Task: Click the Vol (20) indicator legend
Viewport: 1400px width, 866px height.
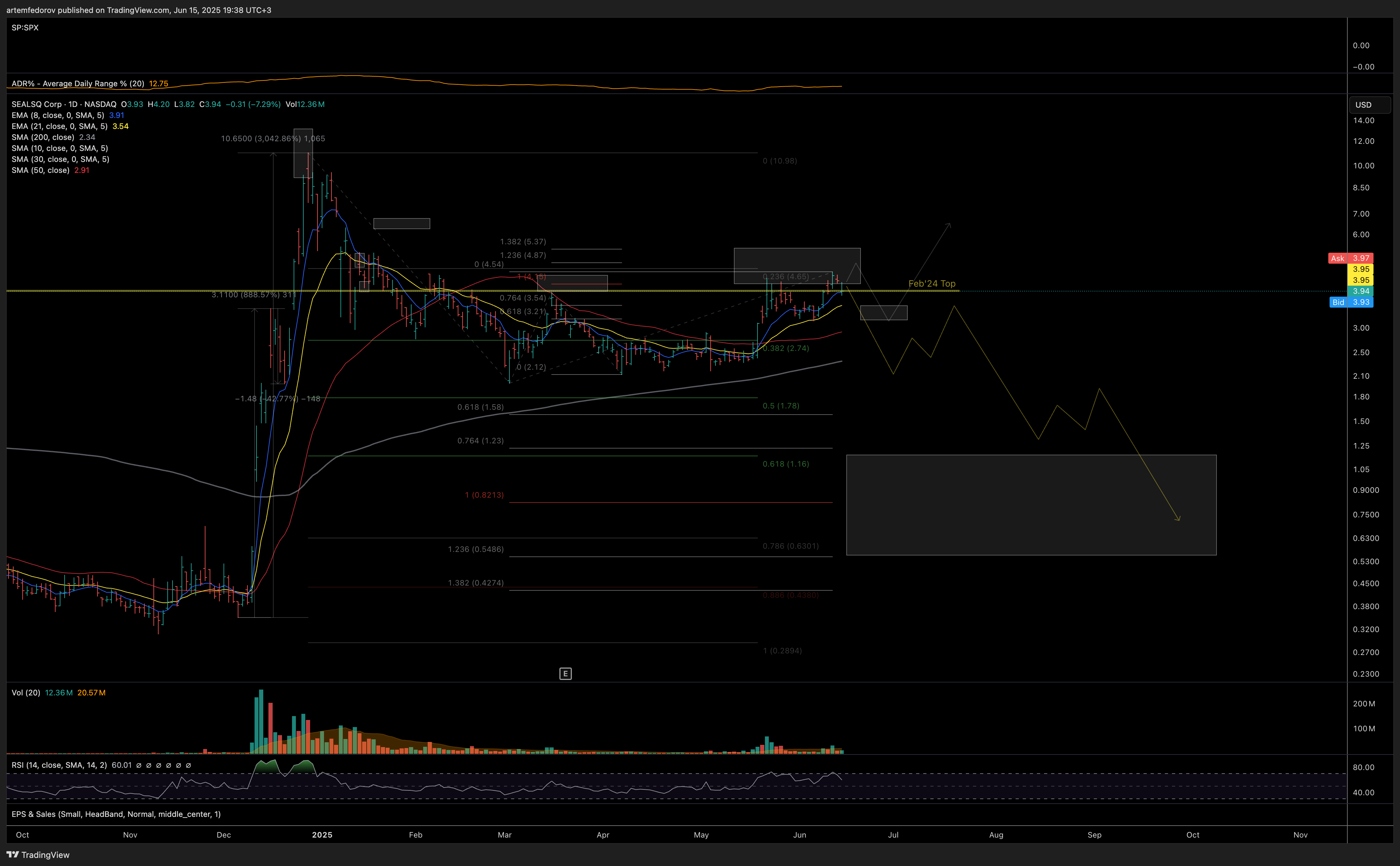Action: click(x=58, y=692)
